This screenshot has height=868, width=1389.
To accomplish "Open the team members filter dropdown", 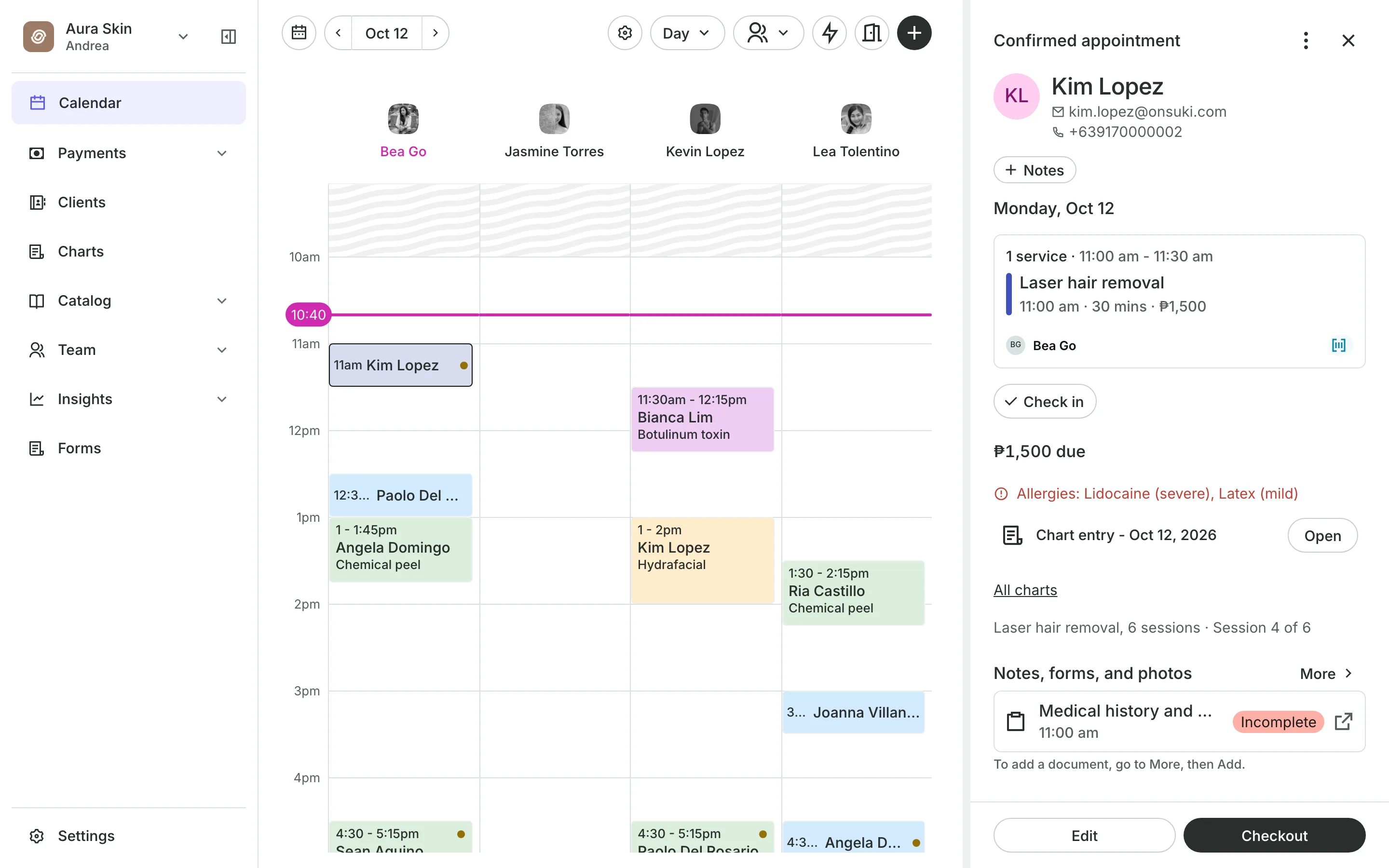I will pos(768,33).
